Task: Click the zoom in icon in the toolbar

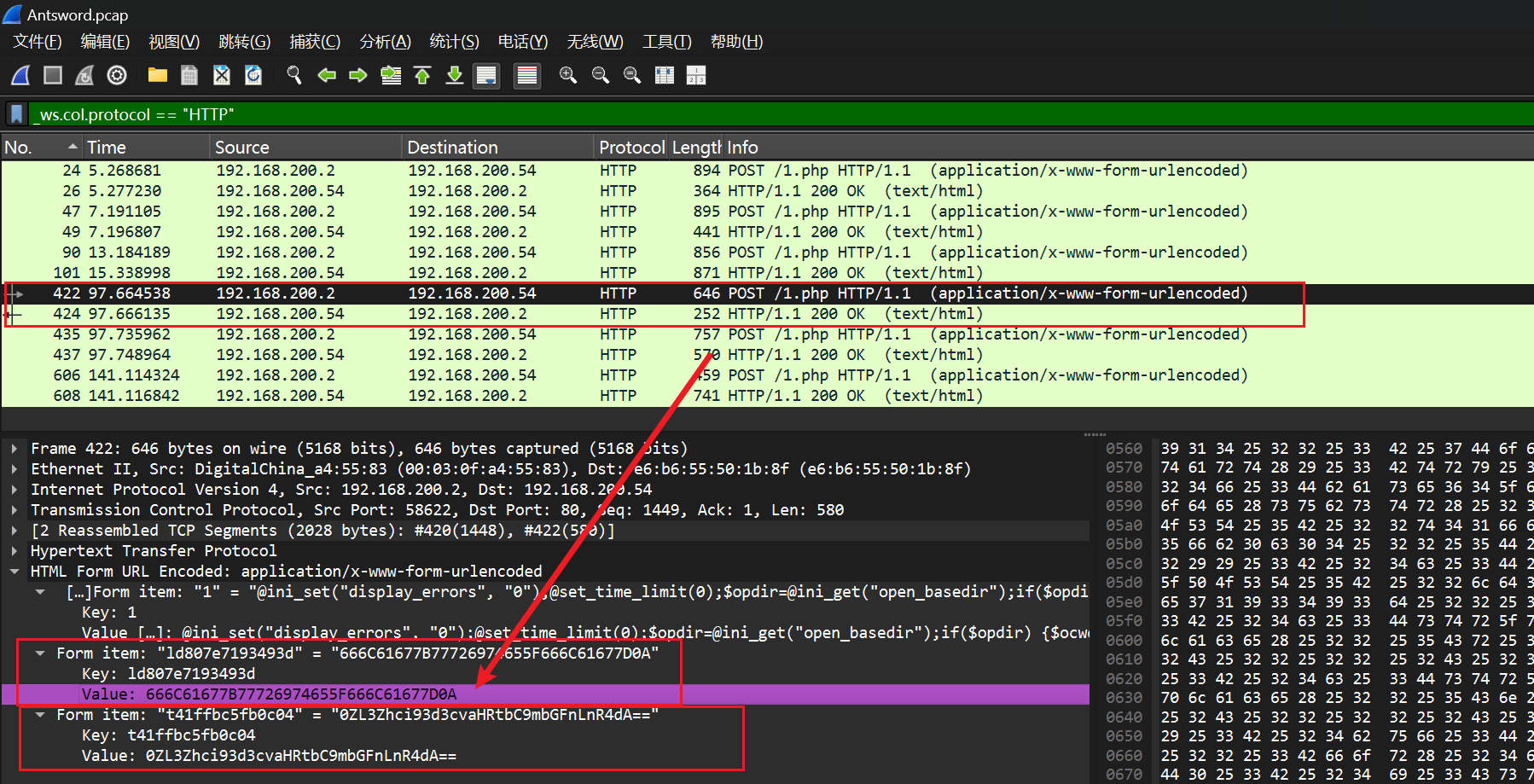Action: pos(567,75)
